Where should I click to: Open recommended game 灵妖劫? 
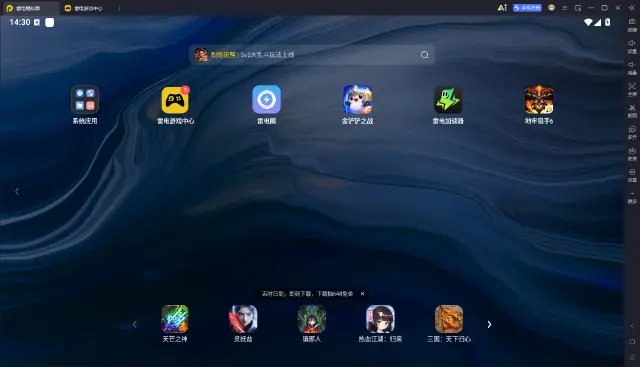pos(243,319)
